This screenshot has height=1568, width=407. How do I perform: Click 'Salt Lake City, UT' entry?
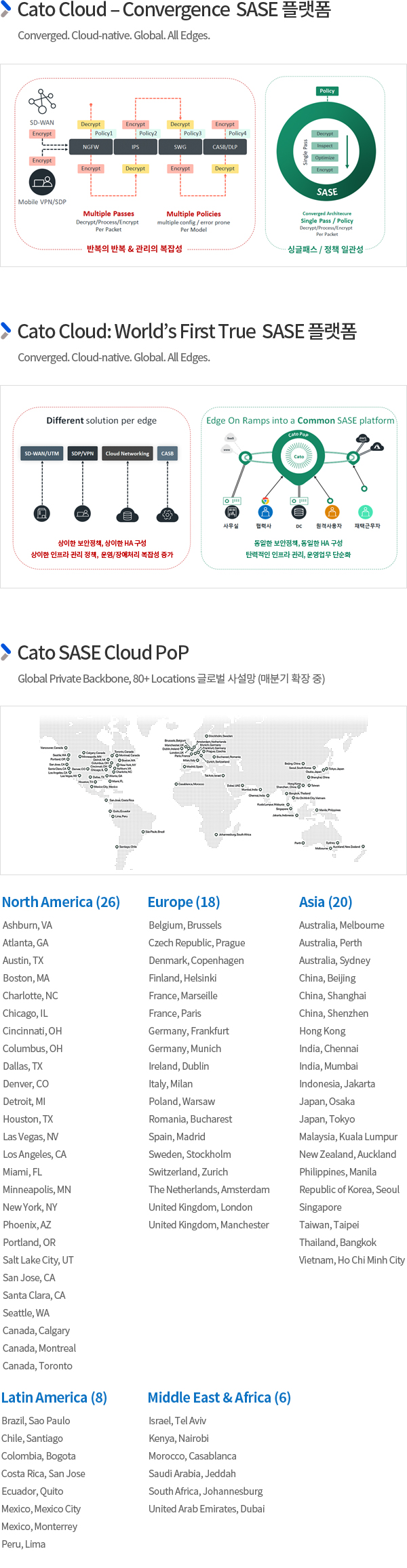(38, 1260)
